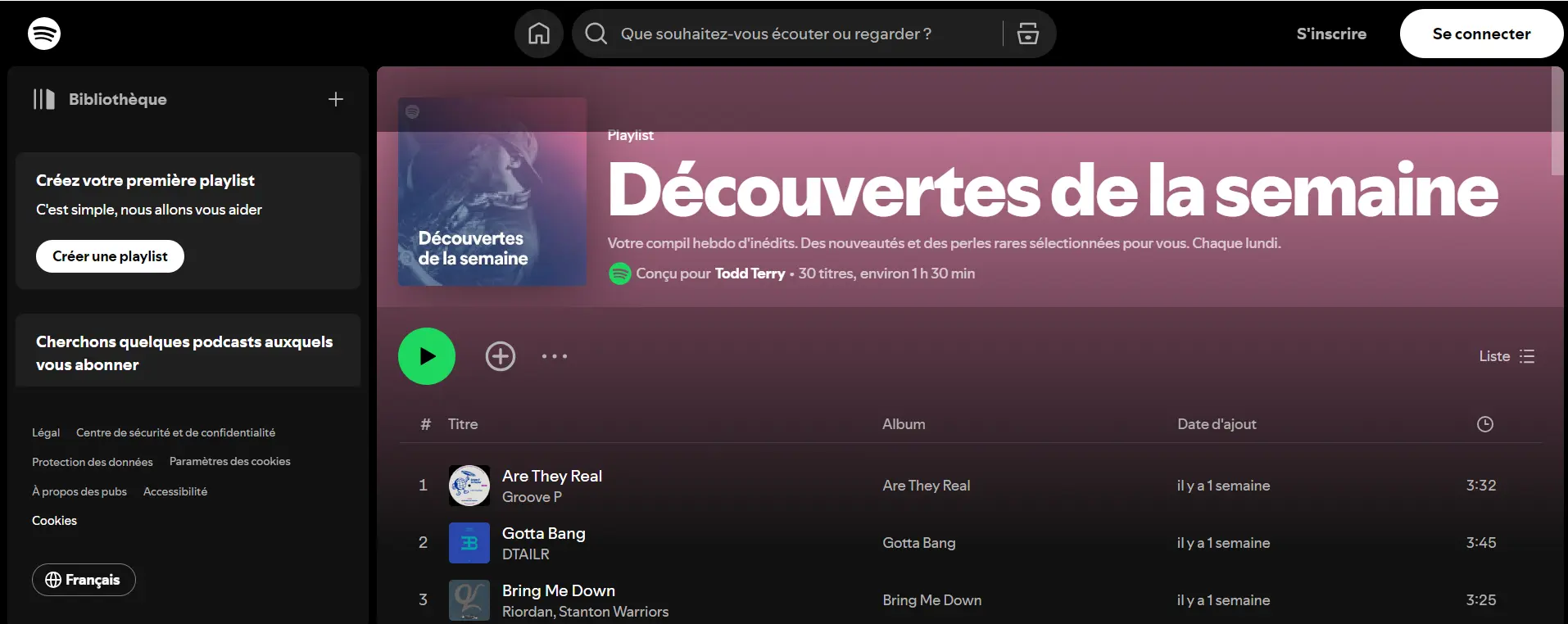Open the track title Bring Me Down
The height and width of the screenshot is (624, 1568).
pyautogui.click(x=559, y=590)
